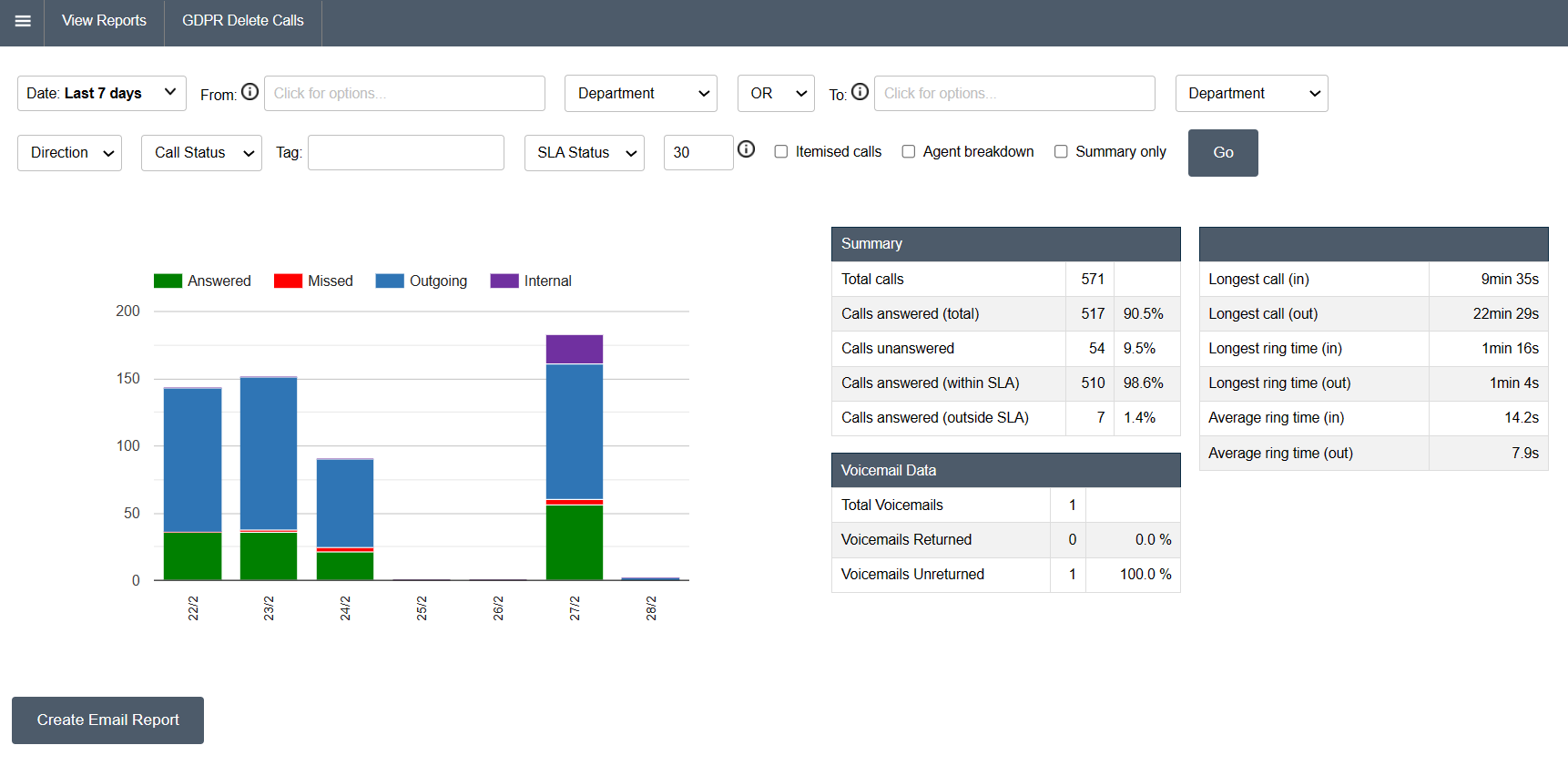Tick the Summary only checkbox
The image size is (1568, 776).
[1061, 152]
